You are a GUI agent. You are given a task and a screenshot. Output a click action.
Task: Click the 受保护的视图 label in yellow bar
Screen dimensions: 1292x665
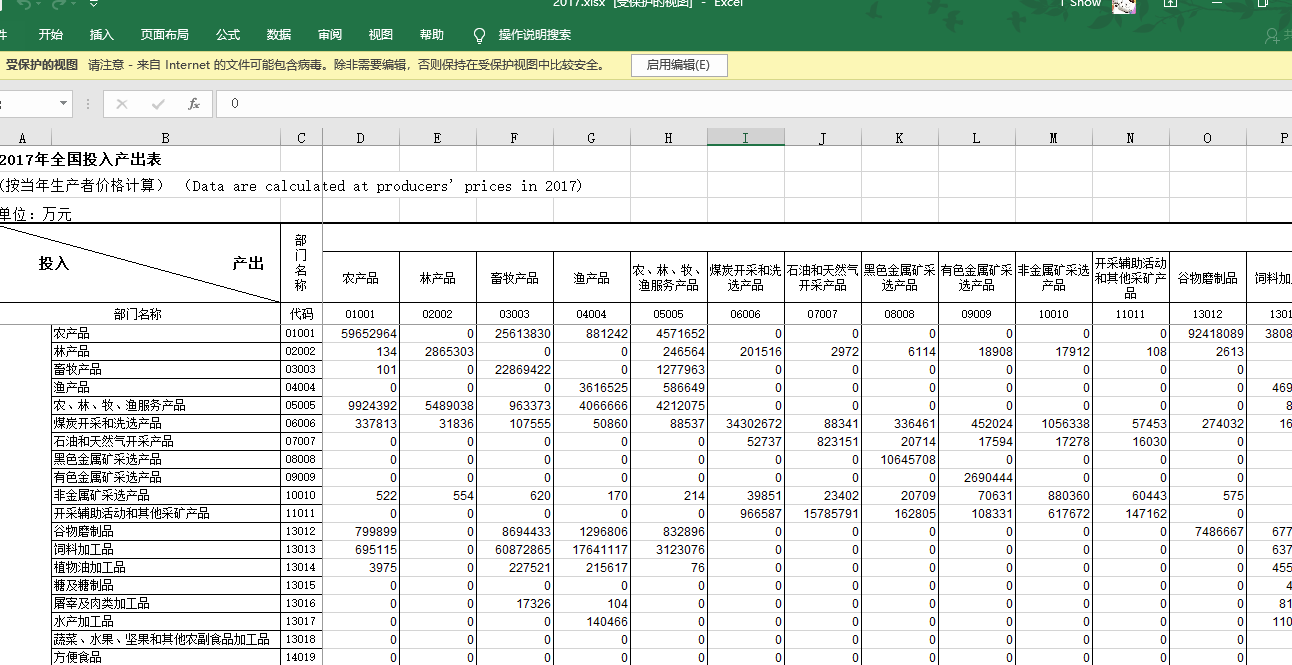42,65
